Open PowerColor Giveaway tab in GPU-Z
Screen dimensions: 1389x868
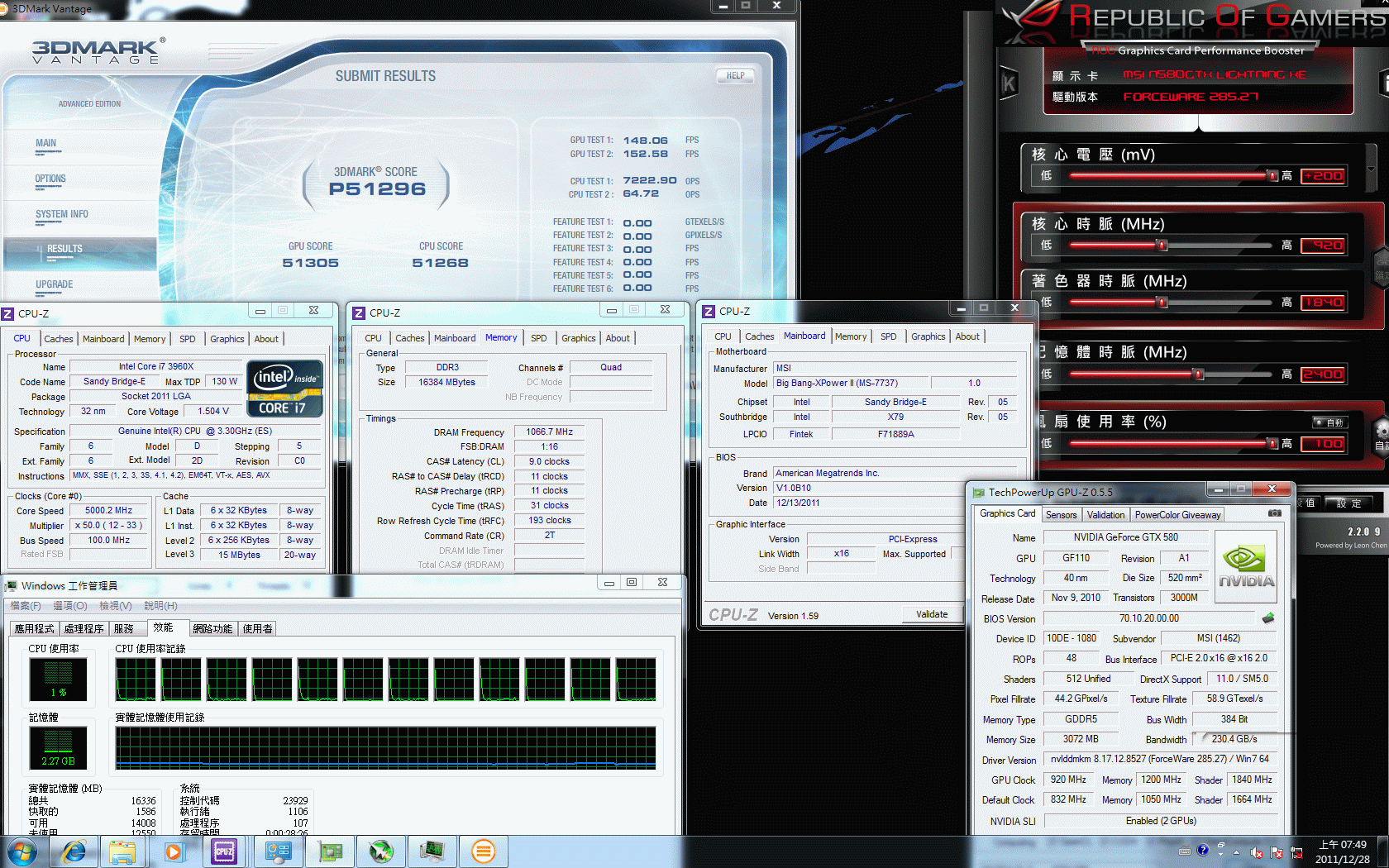[1177, 515]
